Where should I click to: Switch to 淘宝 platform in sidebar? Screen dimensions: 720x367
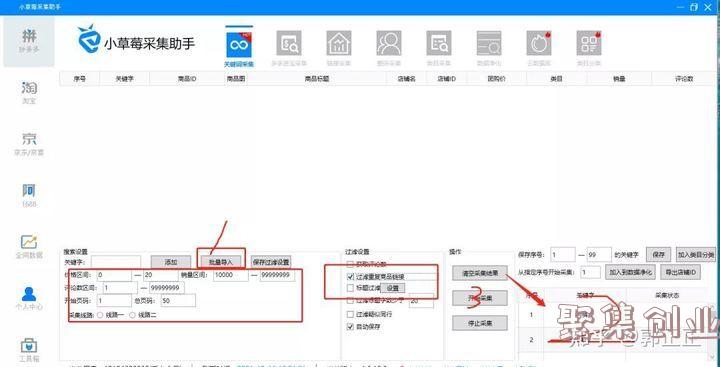pos(29,92)
